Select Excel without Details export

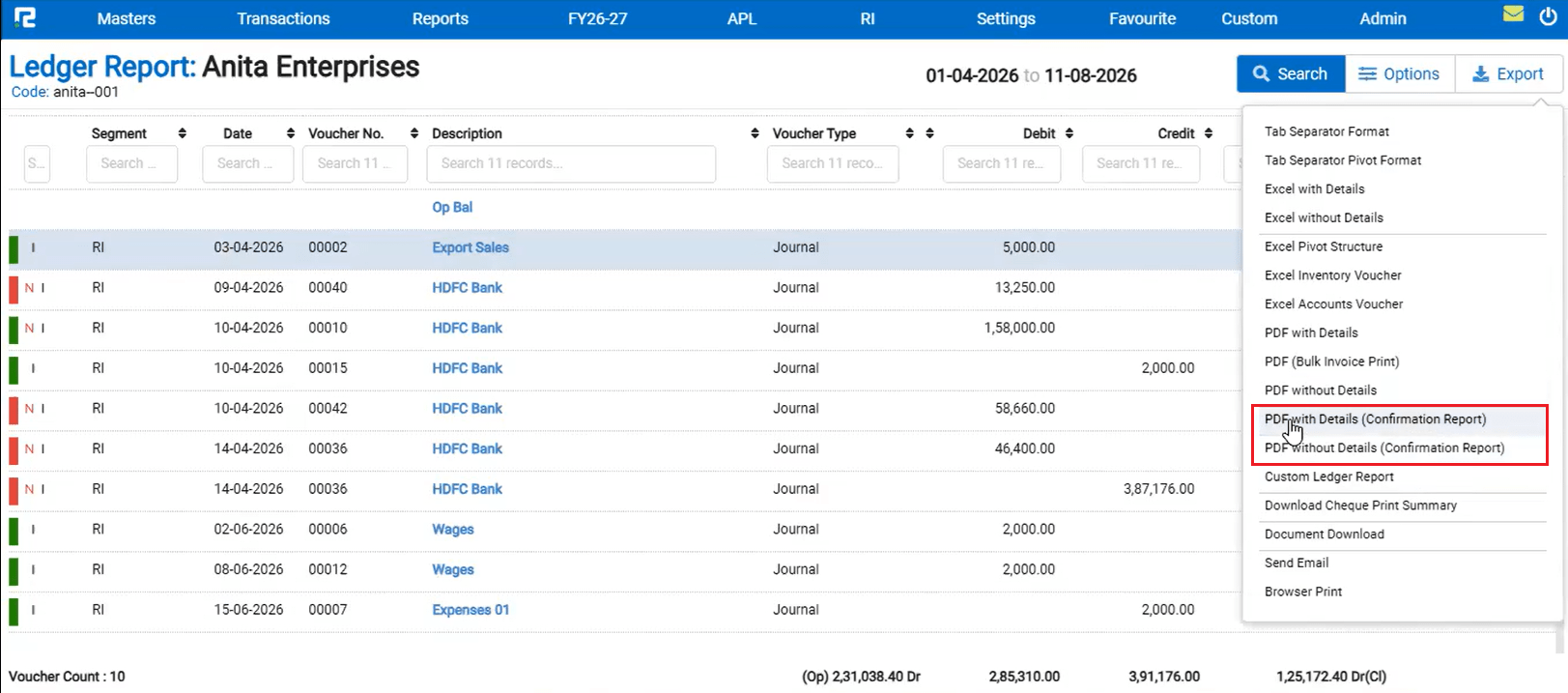pos(1324,218)
